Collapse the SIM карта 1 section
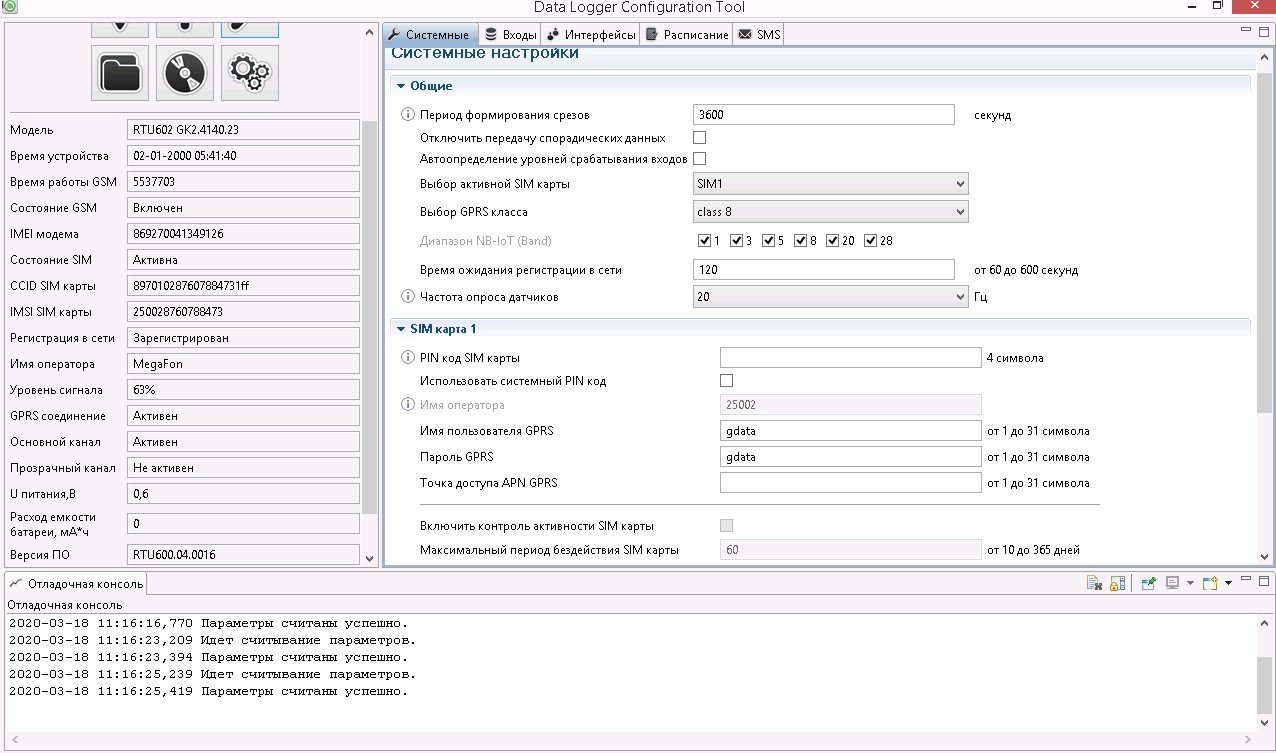Screen dimensions: 1276x753 coord(401,329)
